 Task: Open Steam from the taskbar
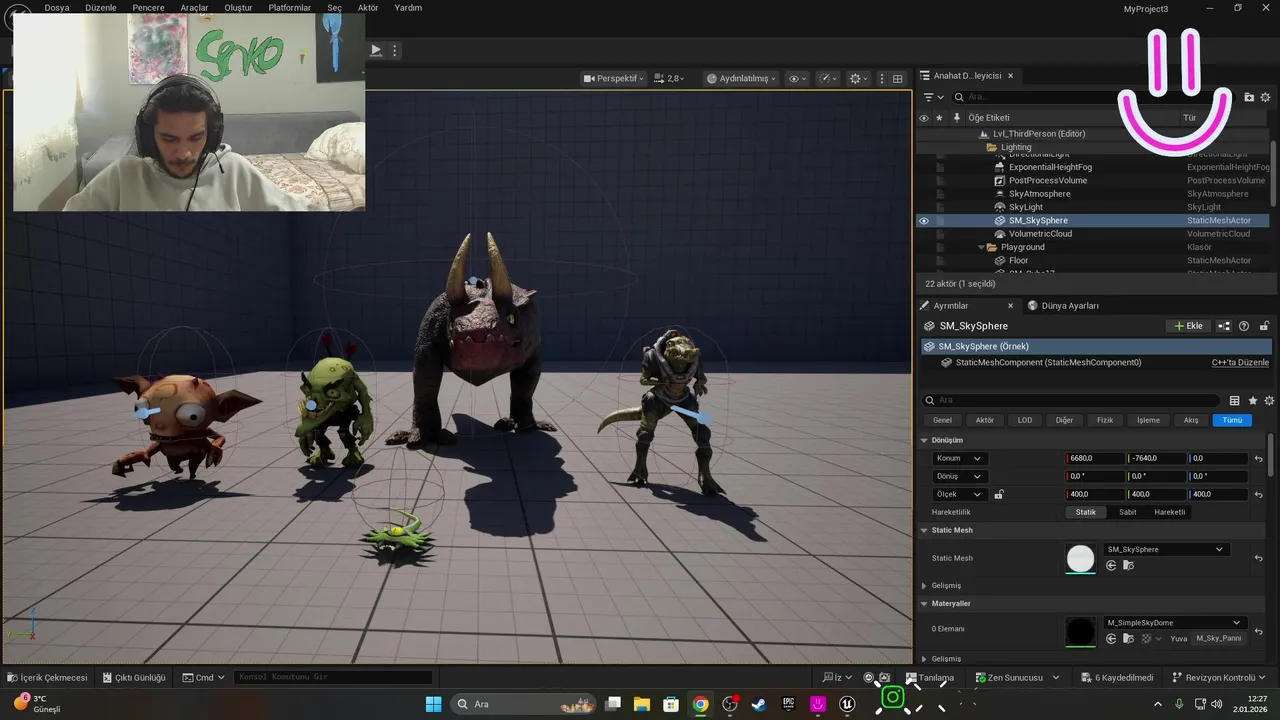pyautogui.click(x=759, y=704)
